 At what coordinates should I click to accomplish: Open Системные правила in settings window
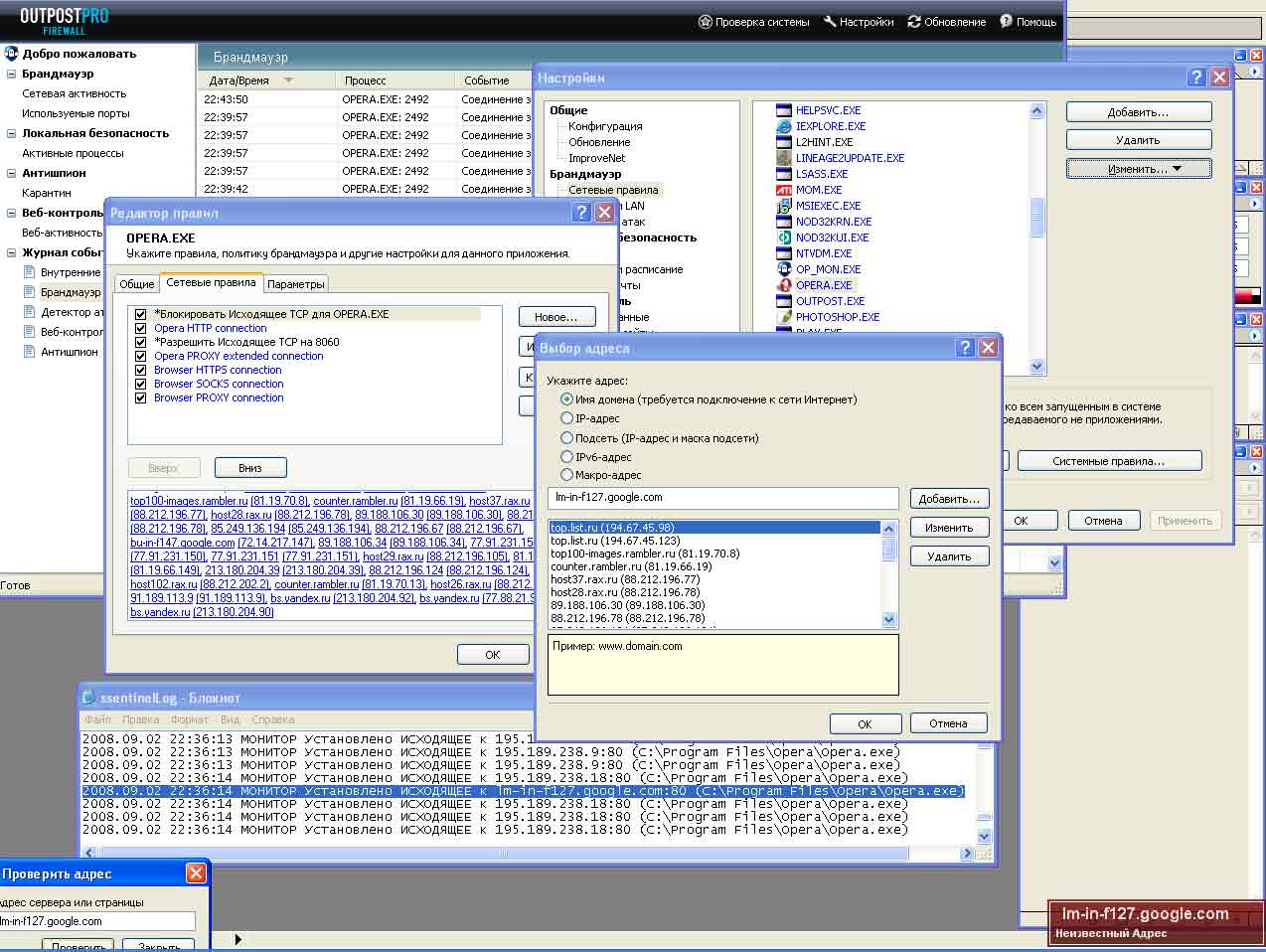[1109, 461]
